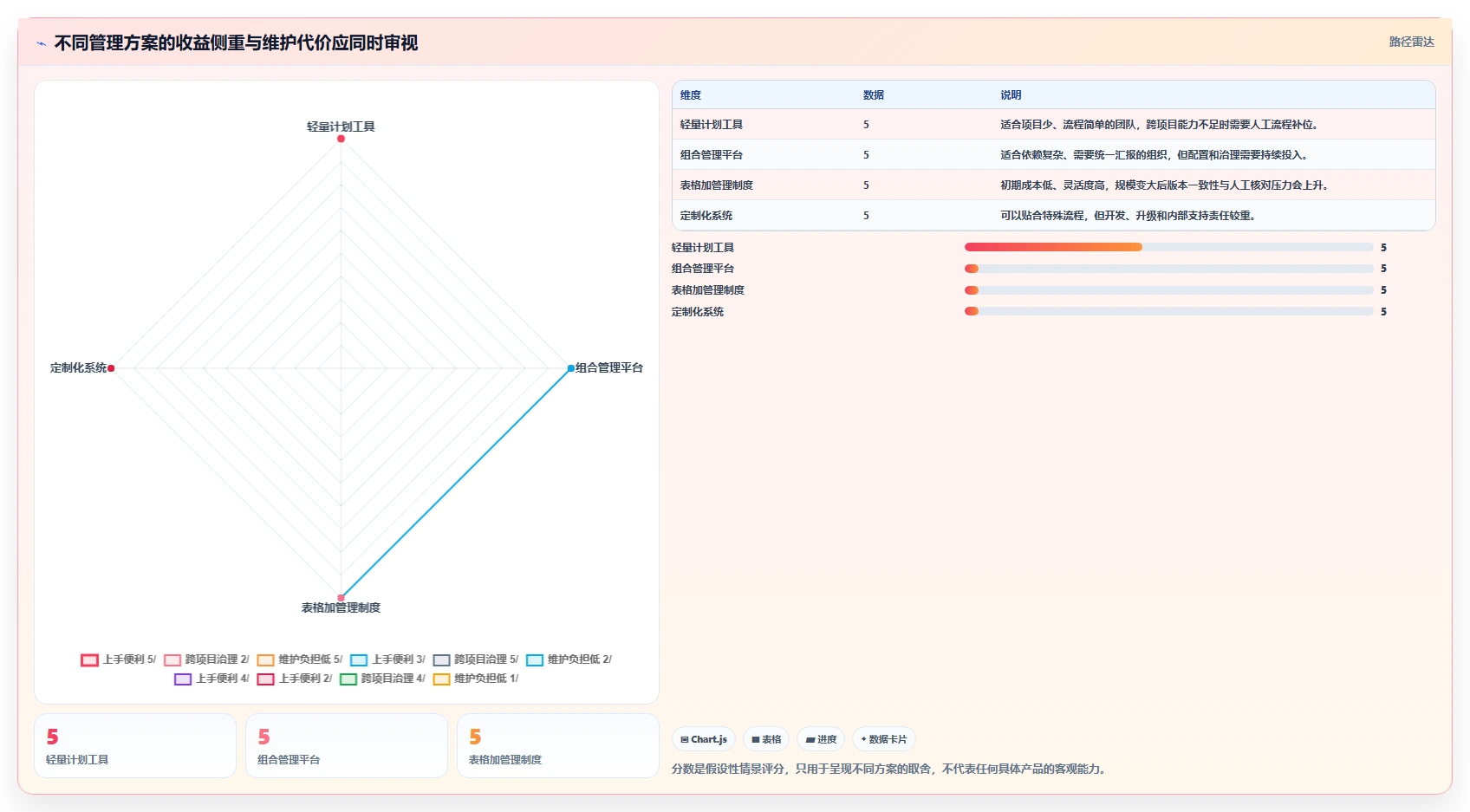Toggle the 跨项目治理 4/ legend dataset
The width and height of the screenshot is (1470, 812).
382,679
